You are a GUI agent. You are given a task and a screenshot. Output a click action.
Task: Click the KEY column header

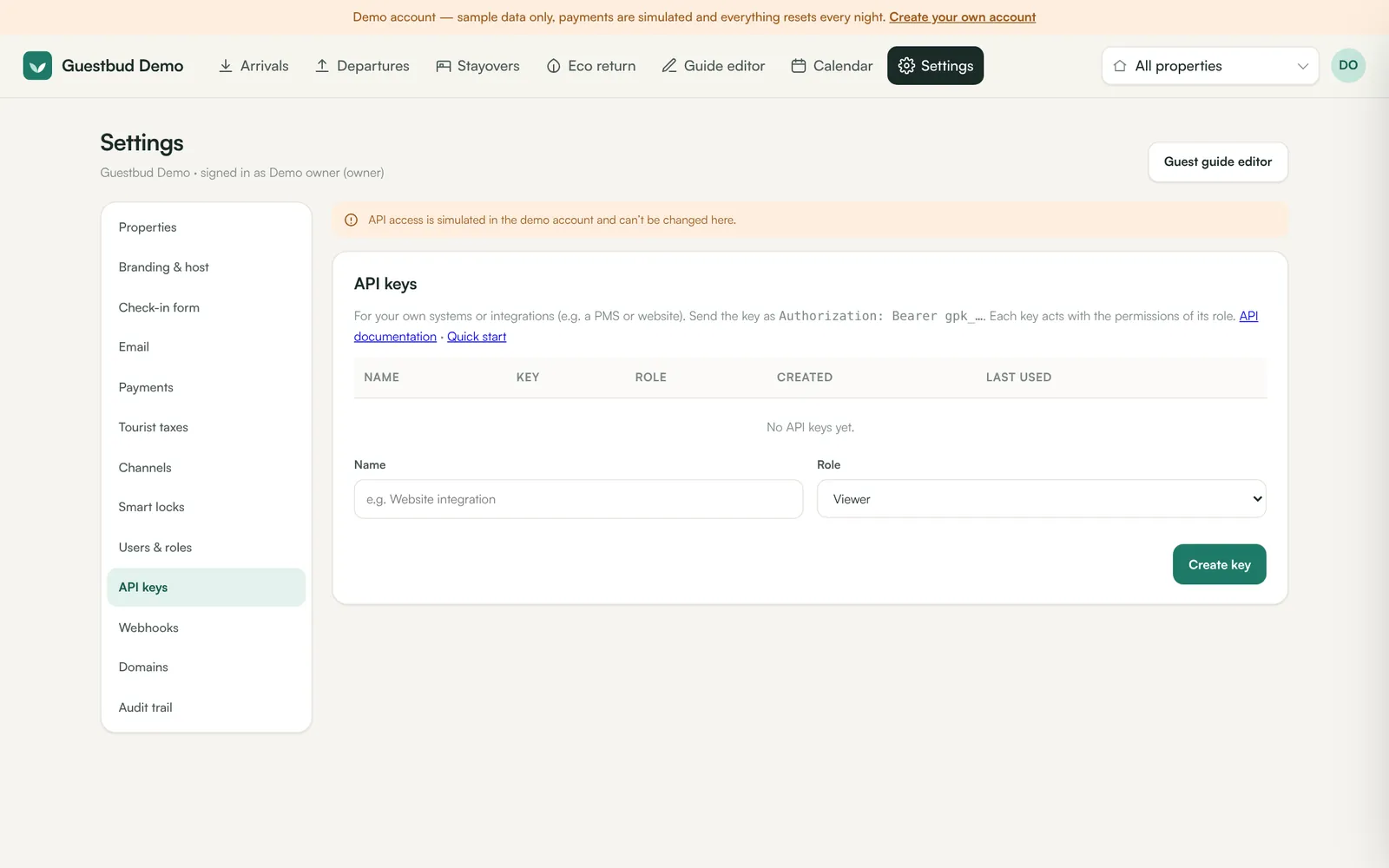coord(528,378)
